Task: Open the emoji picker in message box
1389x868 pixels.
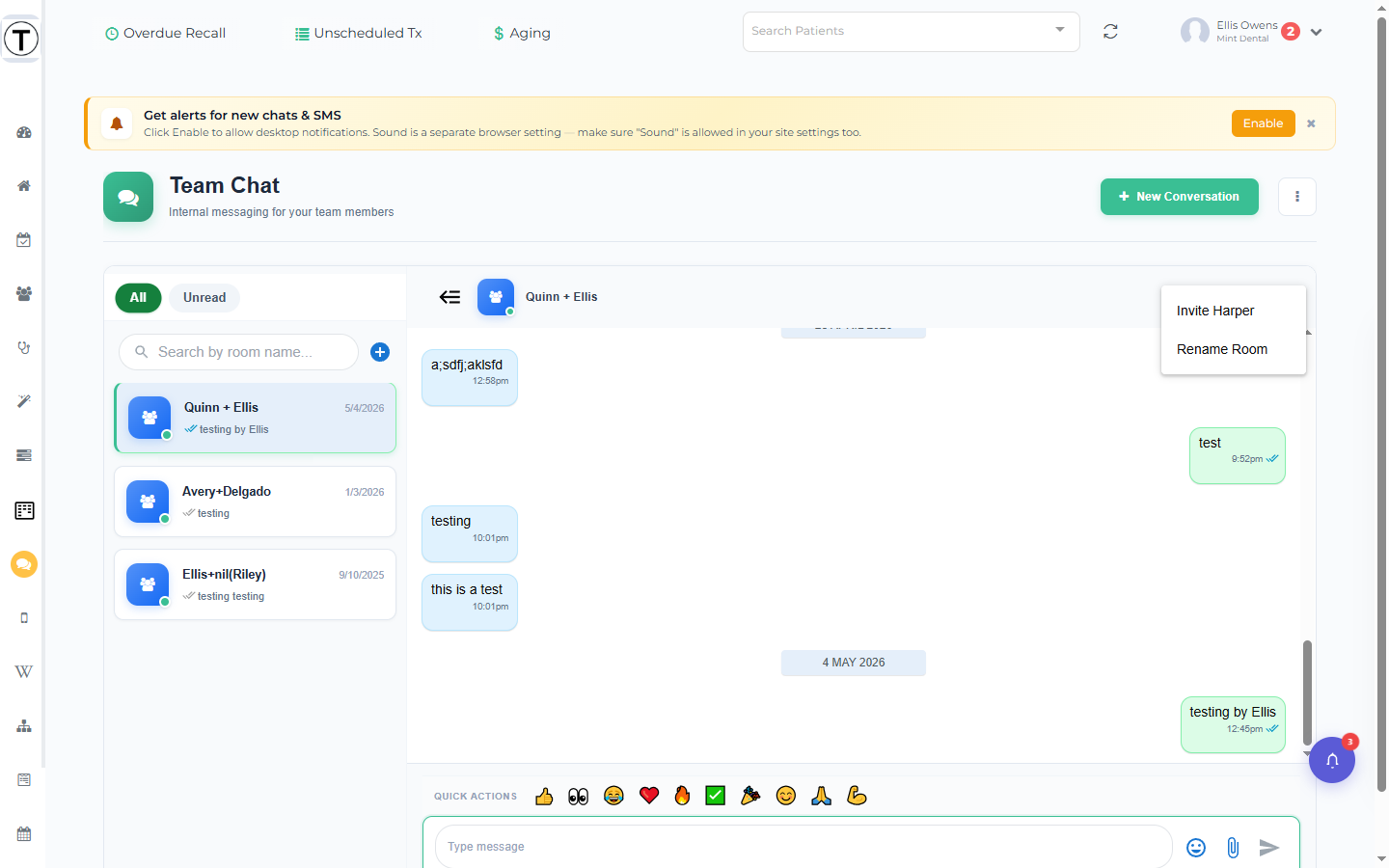Action: pyautogui.click(x=1196, y=847)
